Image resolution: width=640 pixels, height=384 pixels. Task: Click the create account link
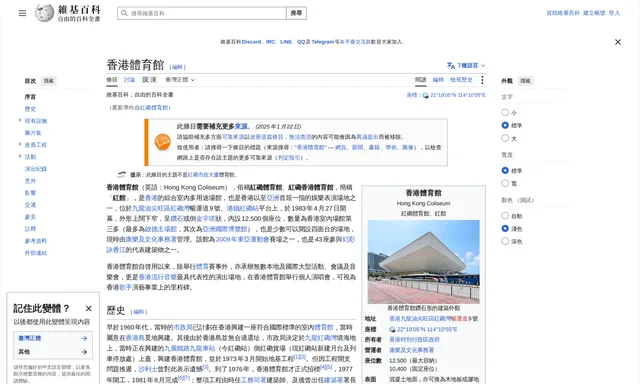594,13
